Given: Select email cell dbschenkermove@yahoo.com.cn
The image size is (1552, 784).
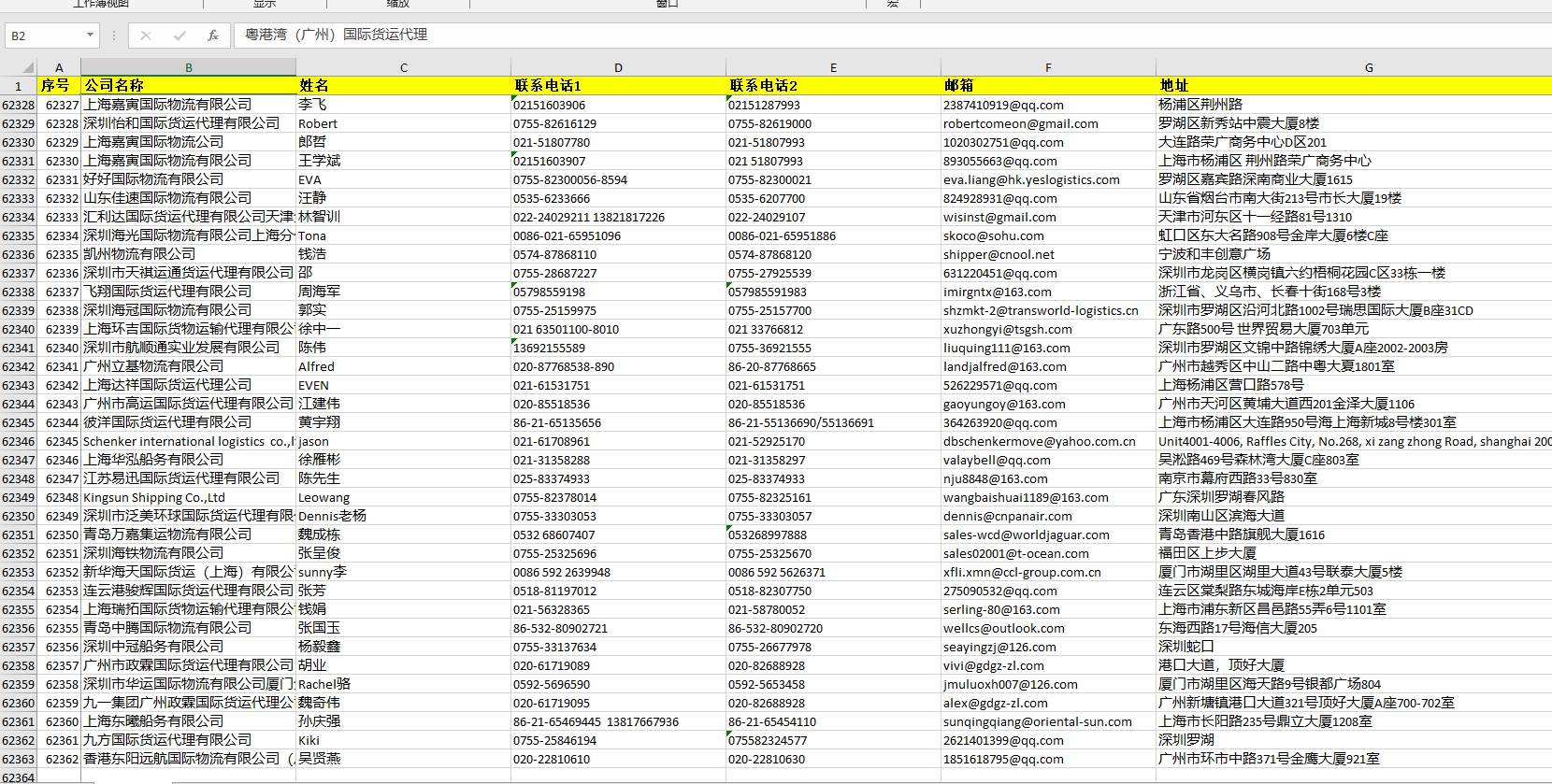Looking at the screenshot, I should click(x=1048, y=441).
